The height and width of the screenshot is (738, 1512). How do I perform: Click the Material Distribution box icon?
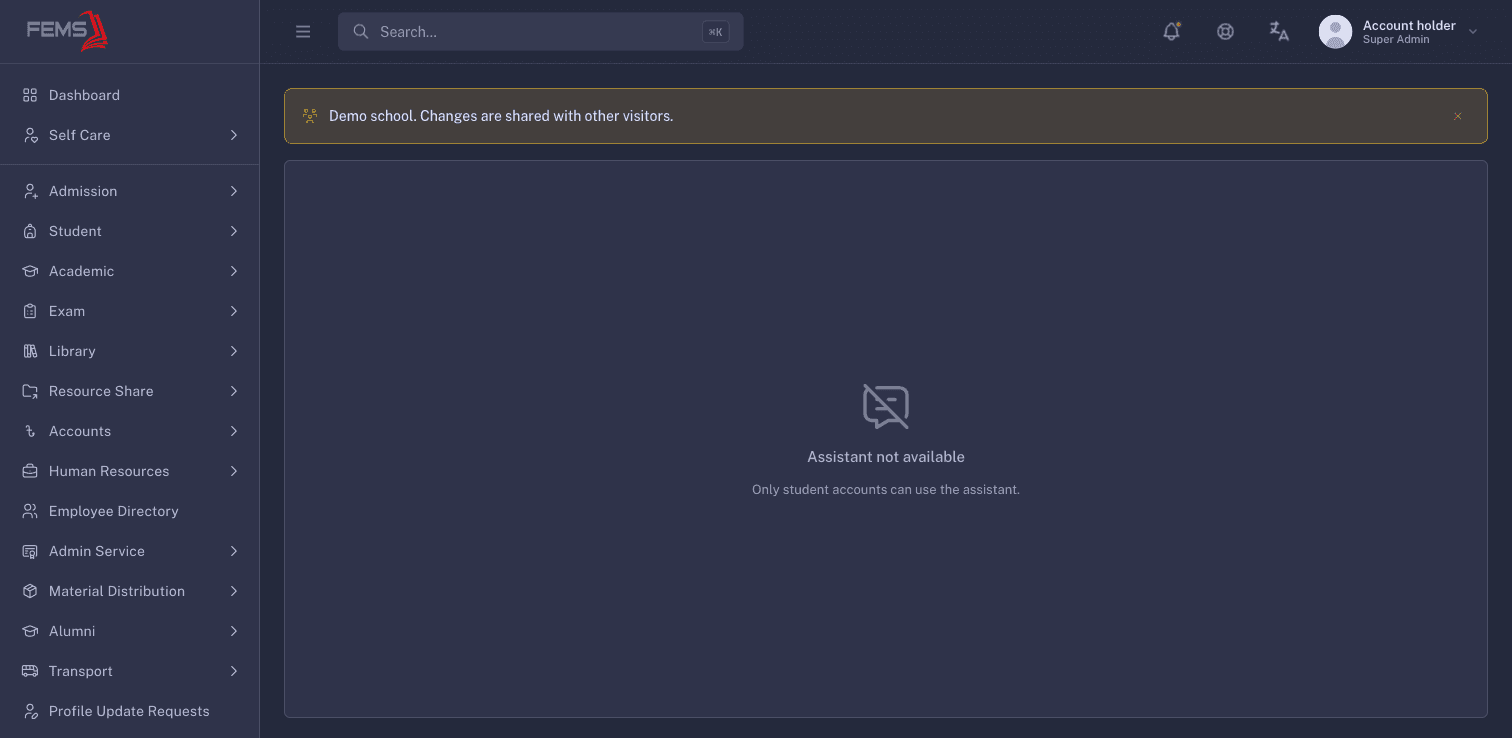click(30, 591)
